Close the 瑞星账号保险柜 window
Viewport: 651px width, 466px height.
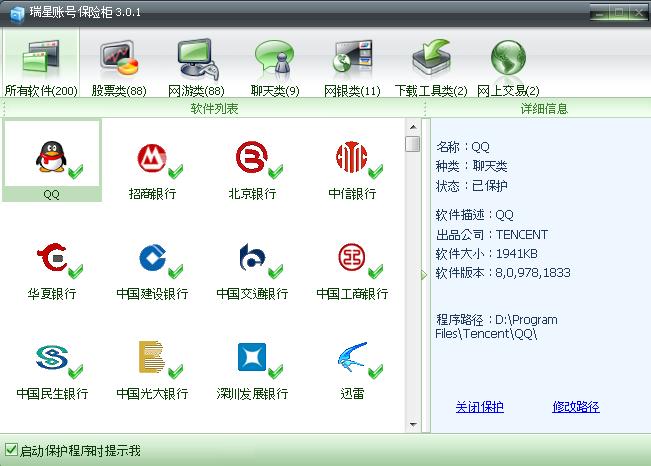point(639,13)
